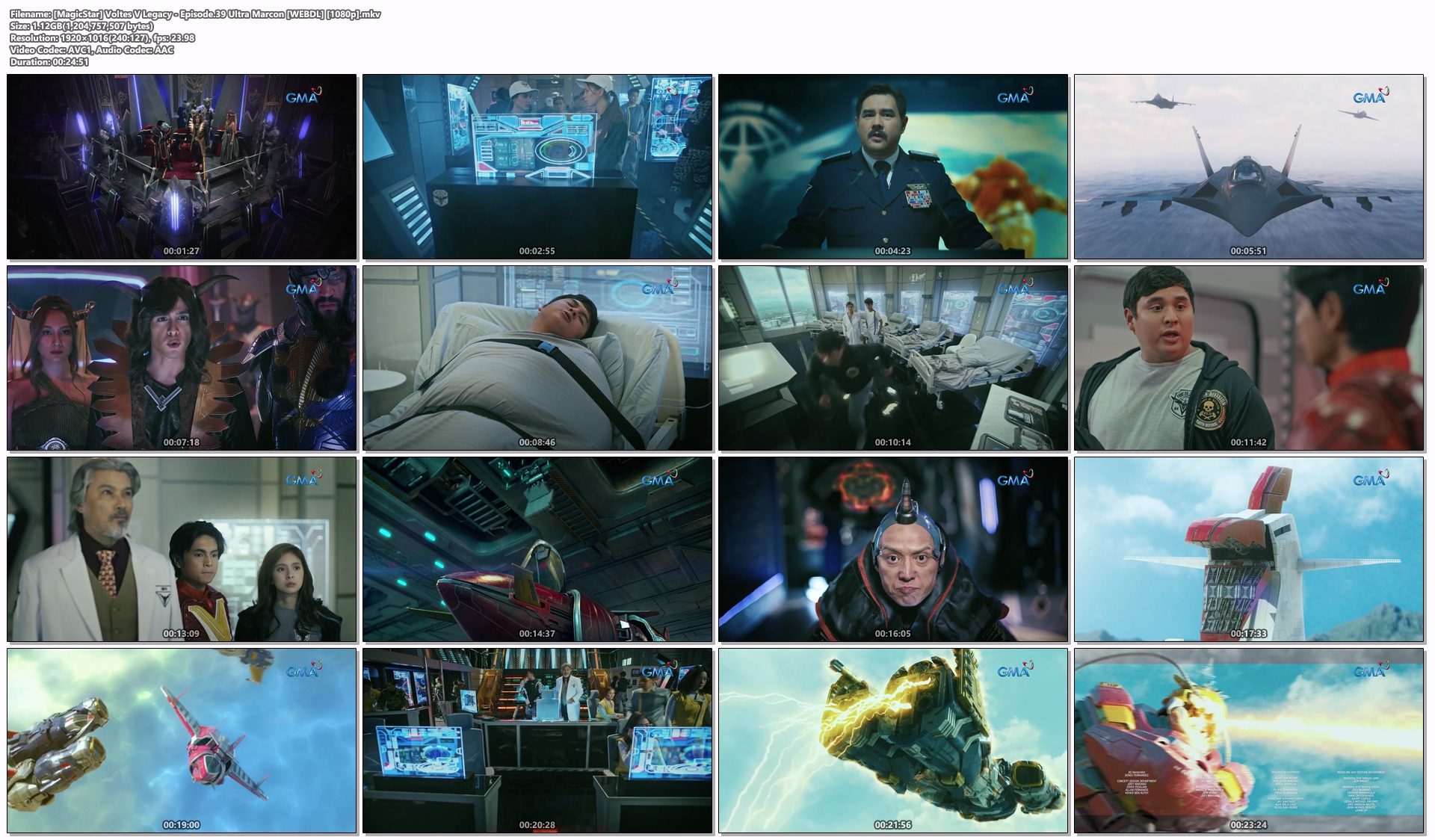Open the uniformed officer thumbnail at 00:04:23
The width and height of the screenshot is (1435, 840).
[893, 167]
